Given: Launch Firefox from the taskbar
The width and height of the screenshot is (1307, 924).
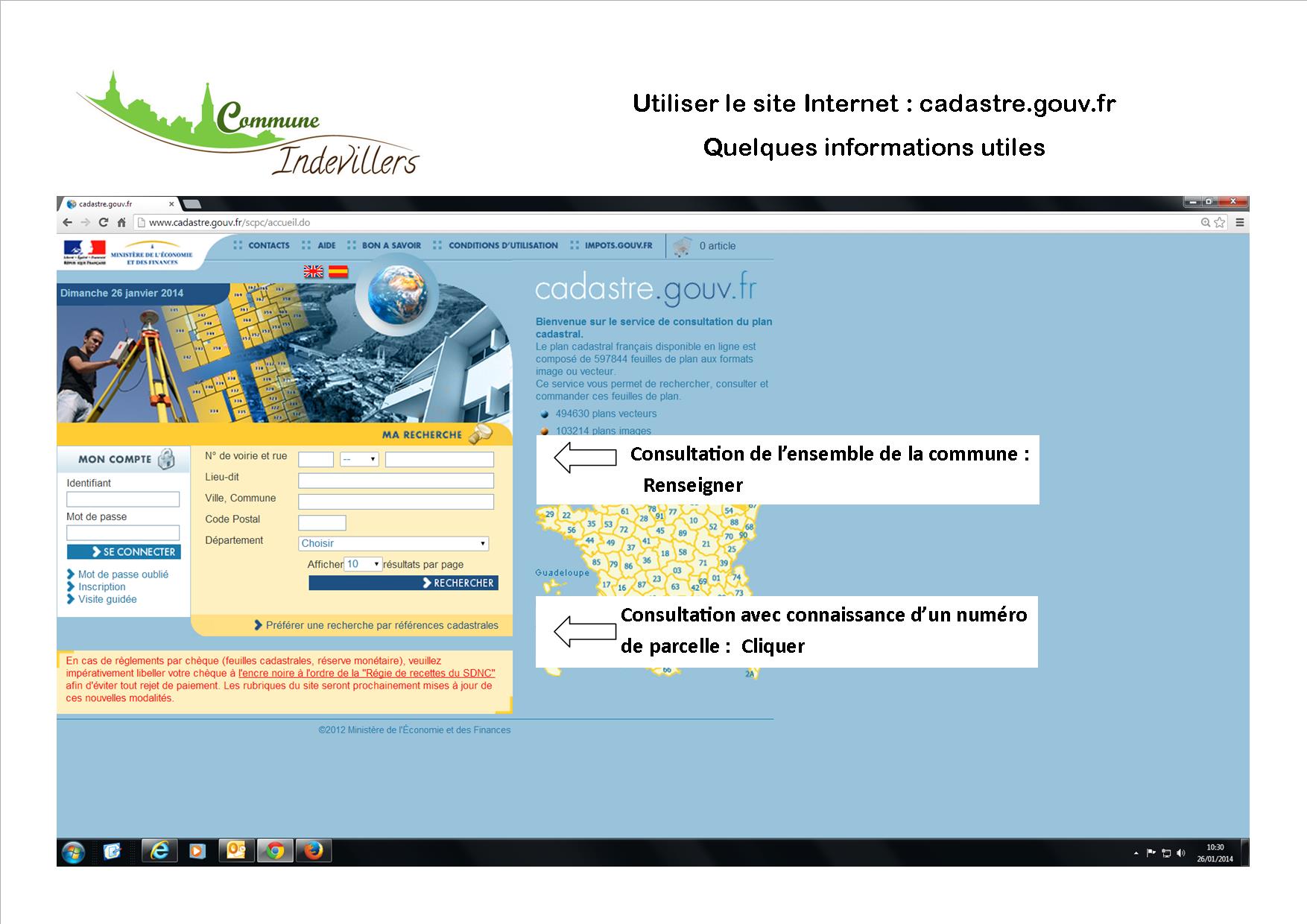Looking at the screenshot, I should click(x=314, y=850).
